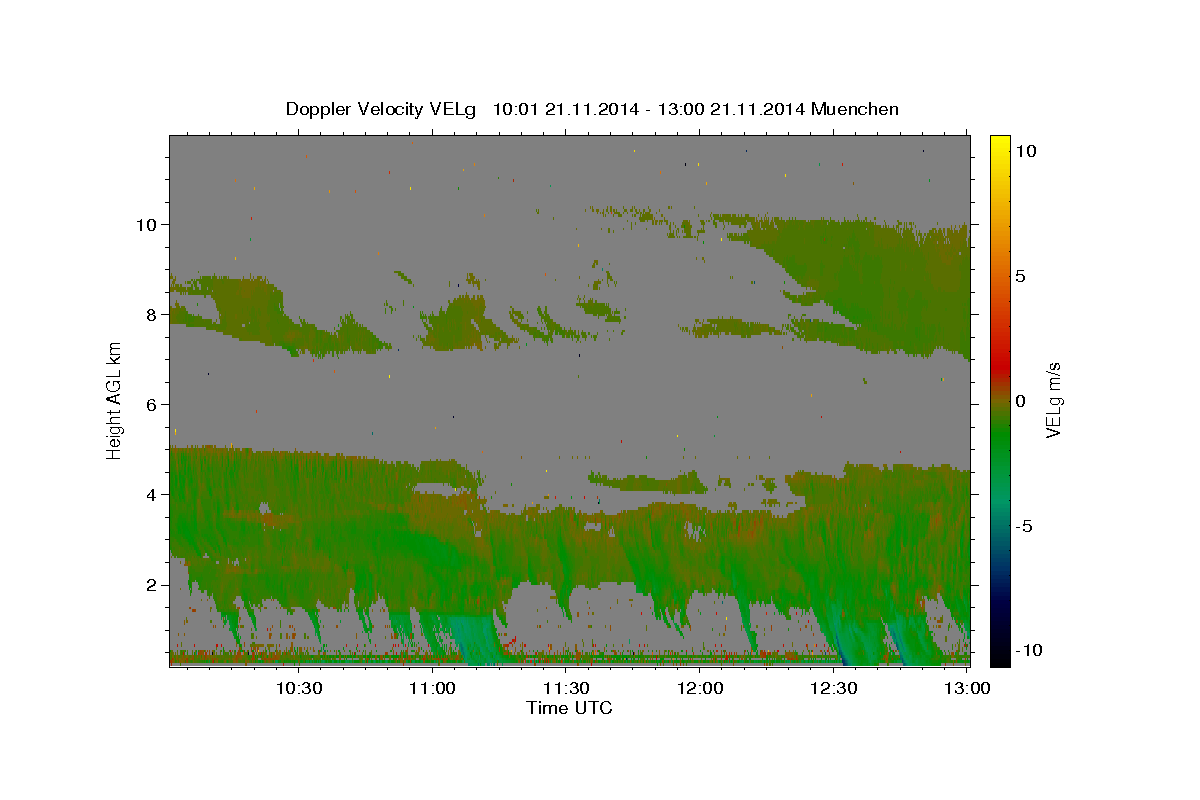The image size is (1200, 800).
Task: Click the yellow top of the colorbar
Action: pyautogui.click(x=1000, y=145)
